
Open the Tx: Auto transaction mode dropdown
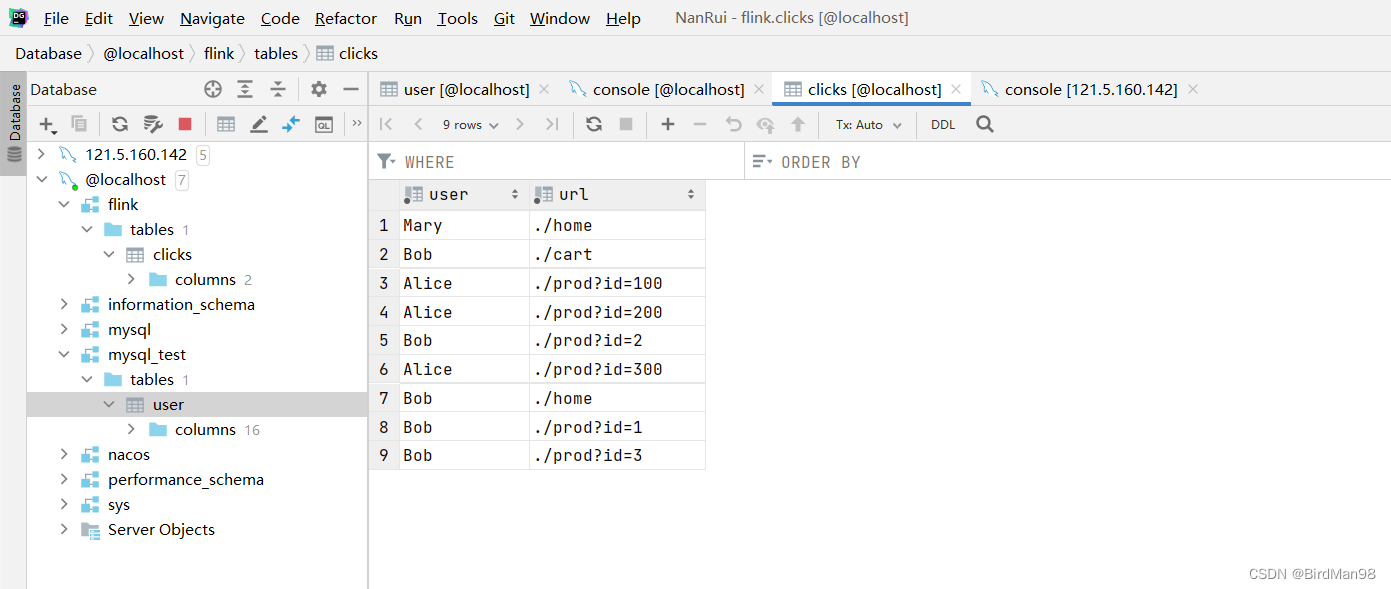click(869, 125)
